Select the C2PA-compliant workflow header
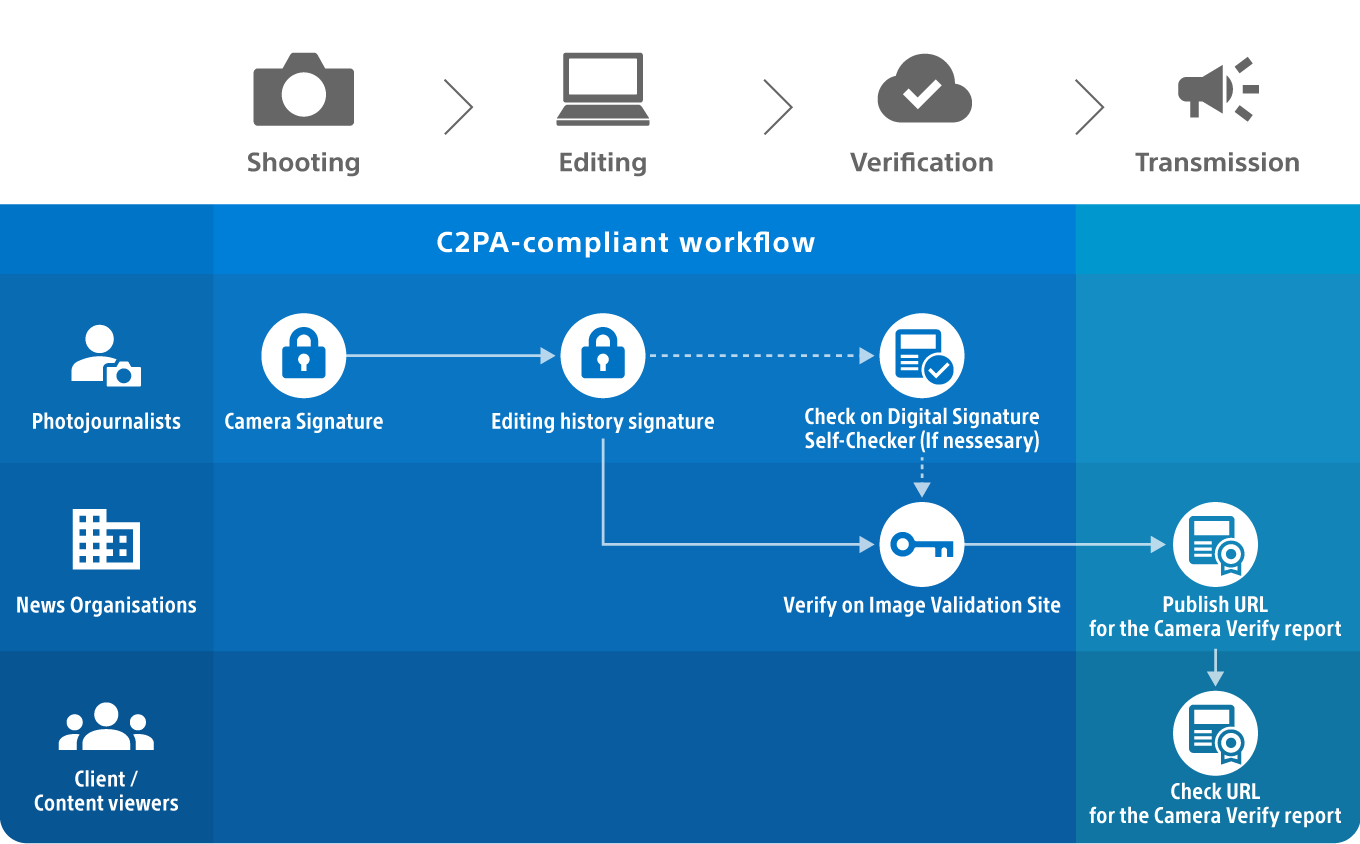Screen dimensions: 1360x844 [x=625, y=242]
